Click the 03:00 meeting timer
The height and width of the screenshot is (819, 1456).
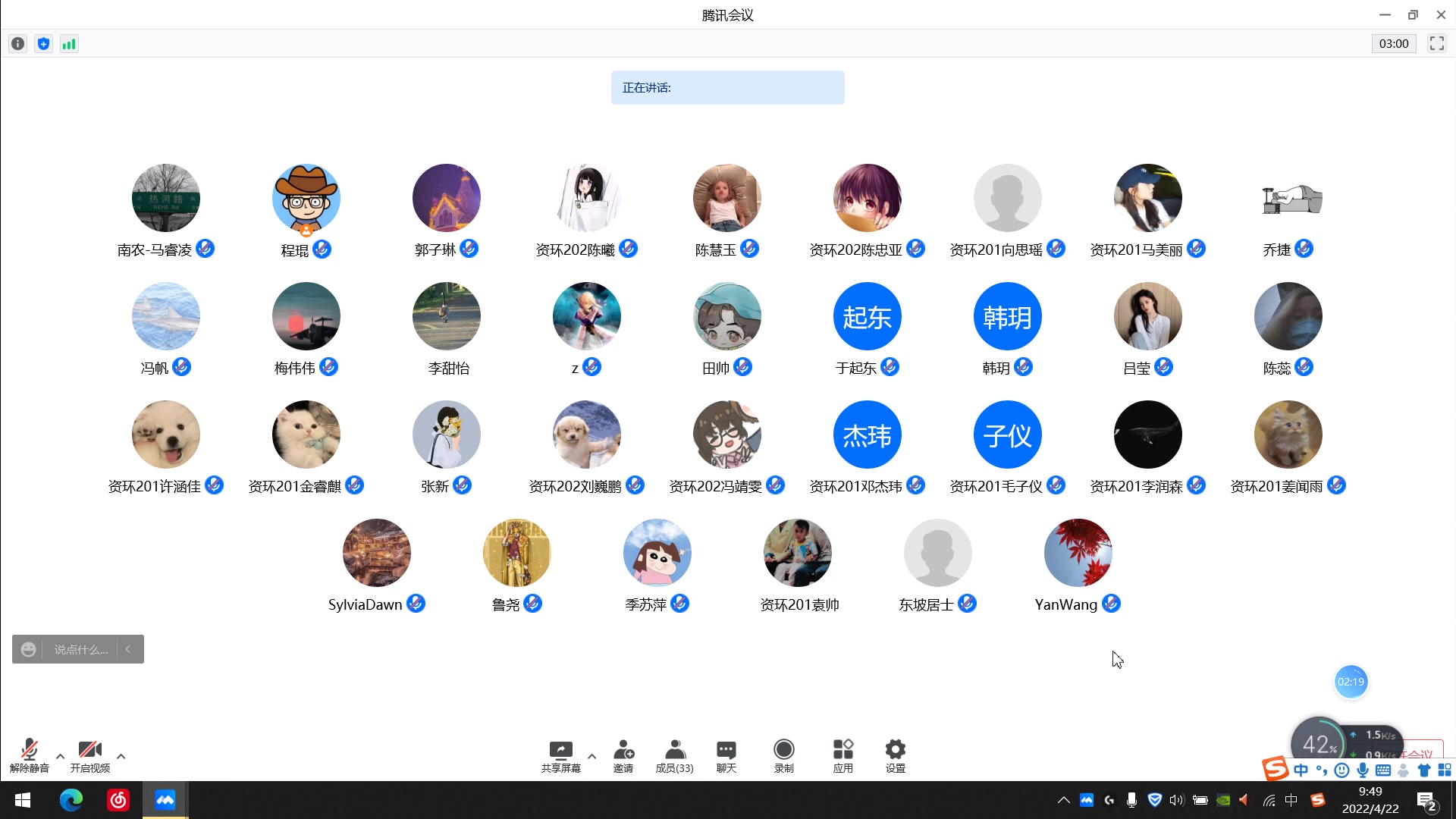click(x=1394, y=44)
